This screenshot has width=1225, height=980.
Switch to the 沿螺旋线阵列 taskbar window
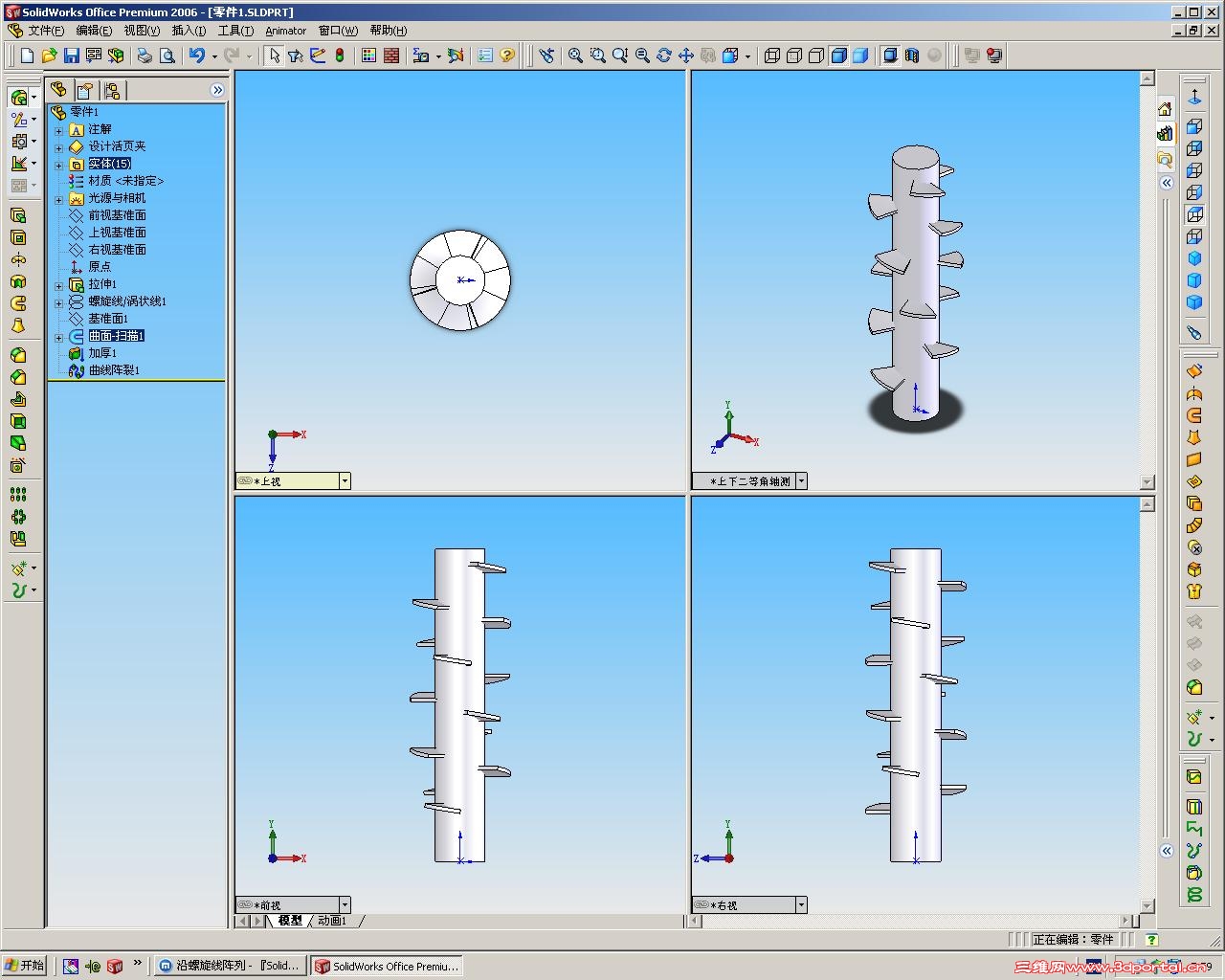tap(231, 966)
